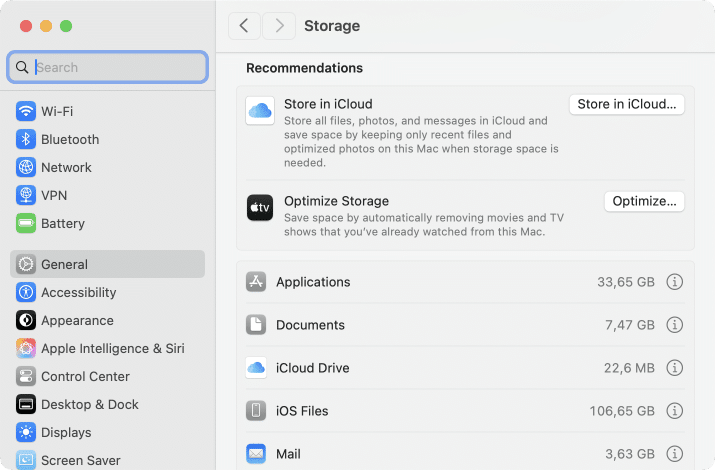Click the Documents category icon
Screen dimensions: 715x470
(x=256, y=325)
